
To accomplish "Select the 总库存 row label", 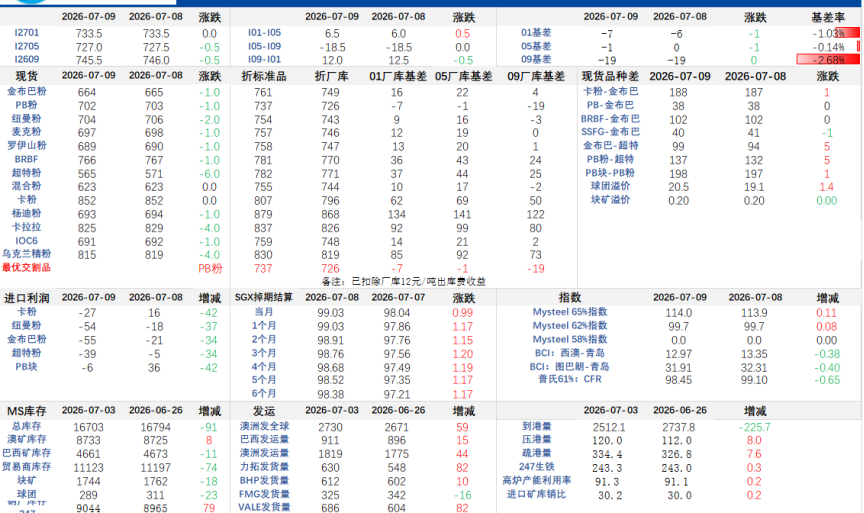I will tap(26, 426).
